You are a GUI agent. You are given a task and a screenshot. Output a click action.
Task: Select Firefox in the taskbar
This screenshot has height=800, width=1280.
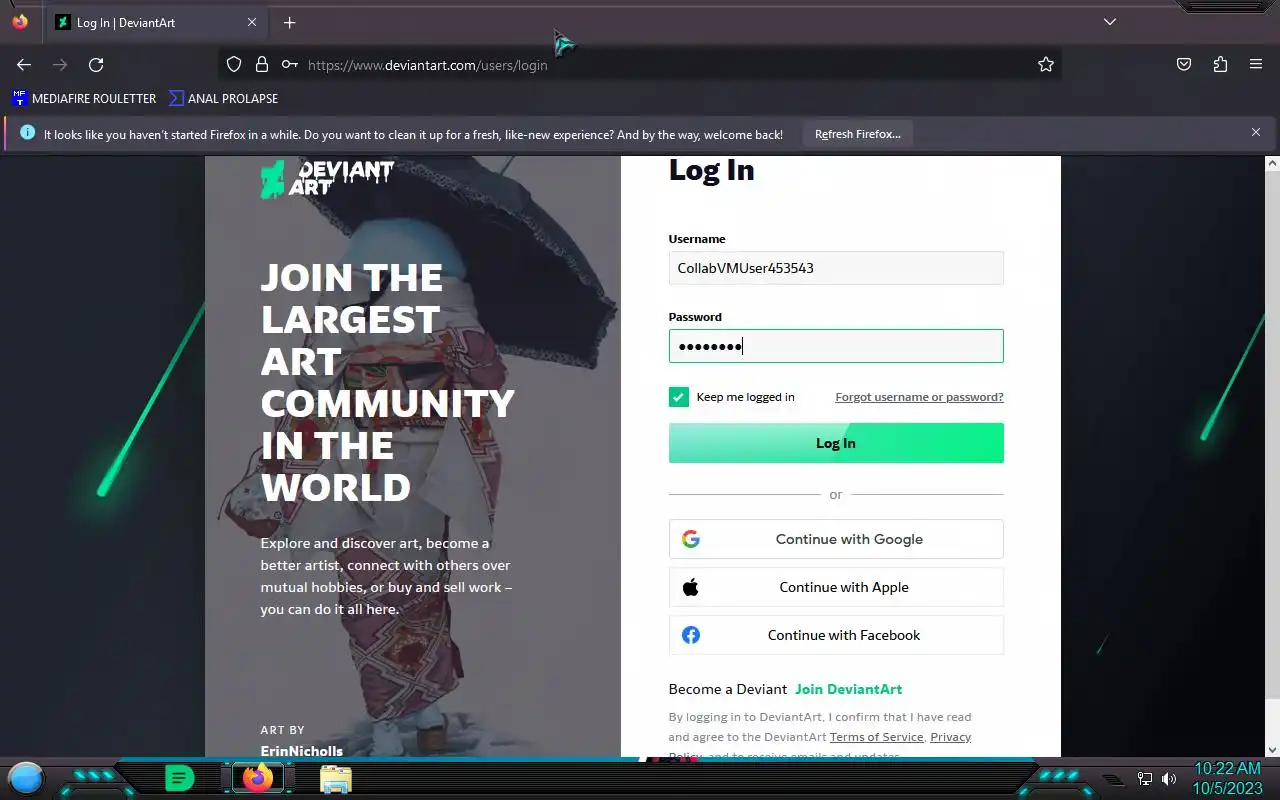click(258, 777)
